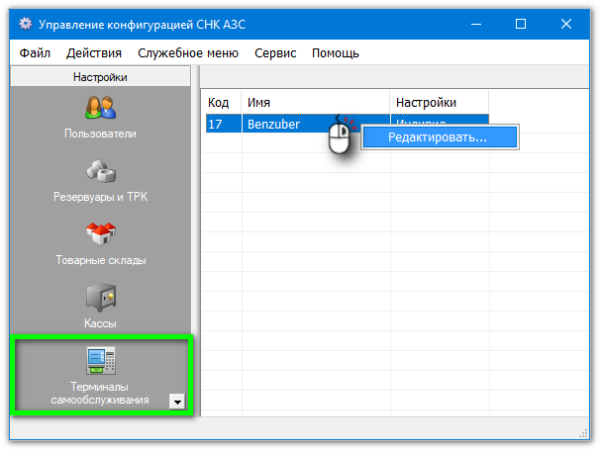Screen dimensions: 600x450
Task: Open the Файл menu
Action: click(x=35, y=53)
